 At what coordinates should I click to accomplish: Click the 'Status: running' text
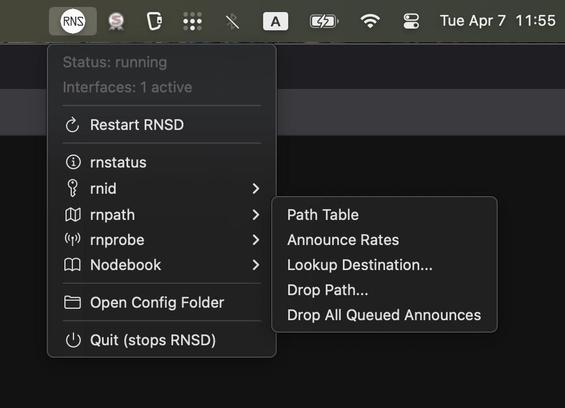115,62
